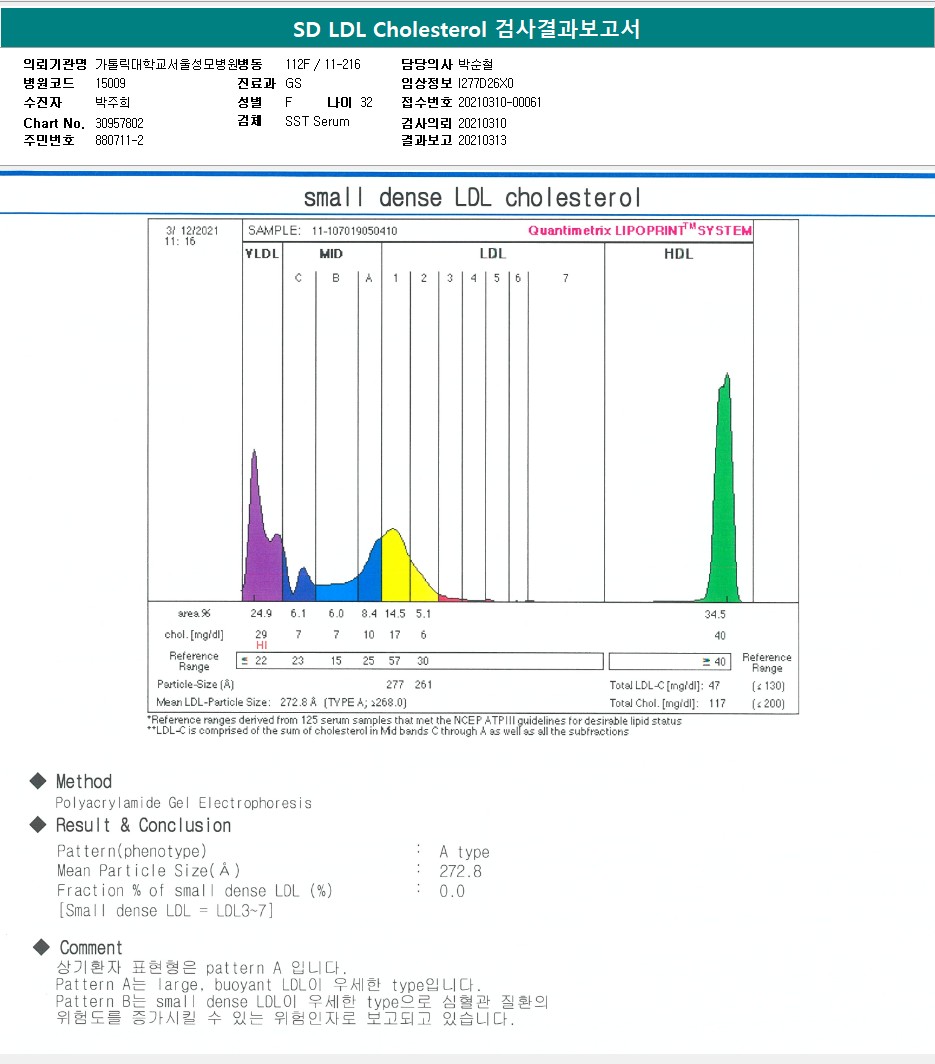Click Total Chol. value 117

tap(717, 704)
